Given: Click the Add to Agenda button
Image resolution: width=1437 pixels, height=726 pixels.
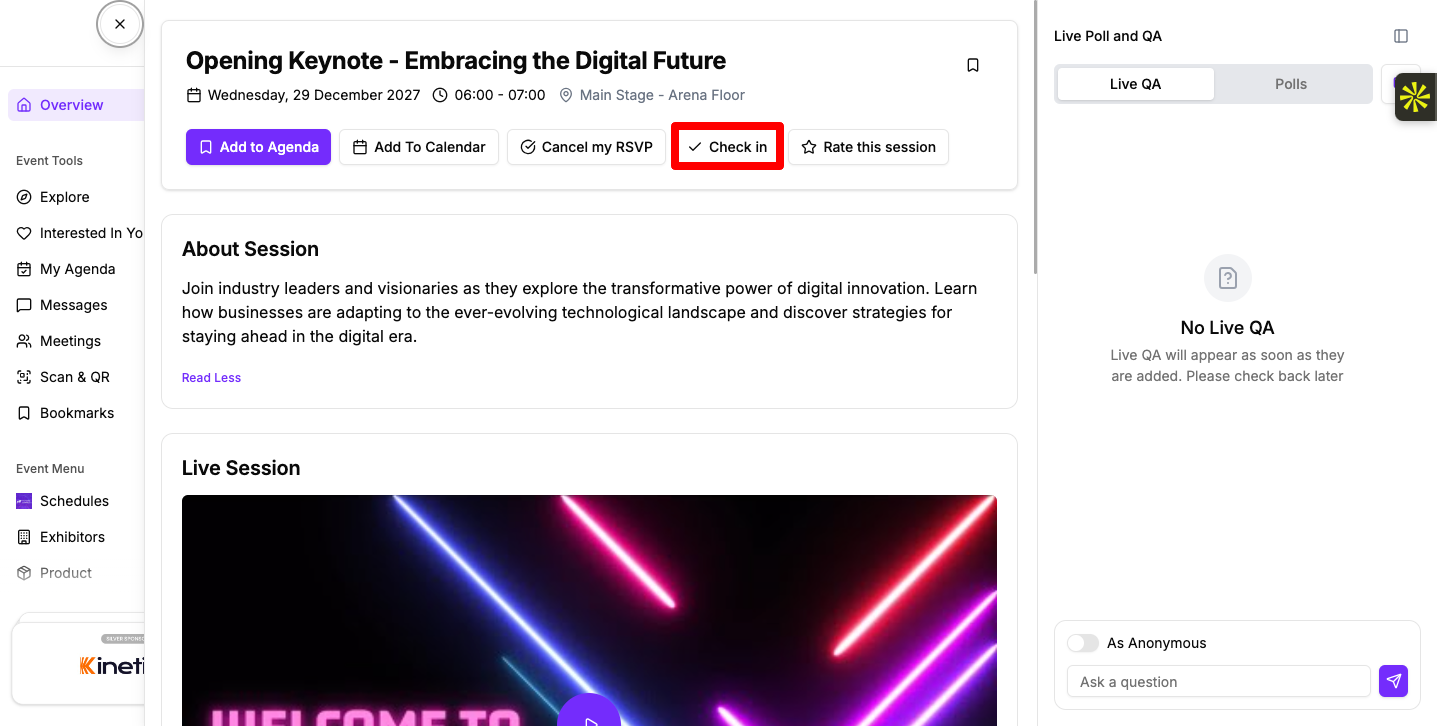Looking at the screenshot, I should tap(258, 147).
